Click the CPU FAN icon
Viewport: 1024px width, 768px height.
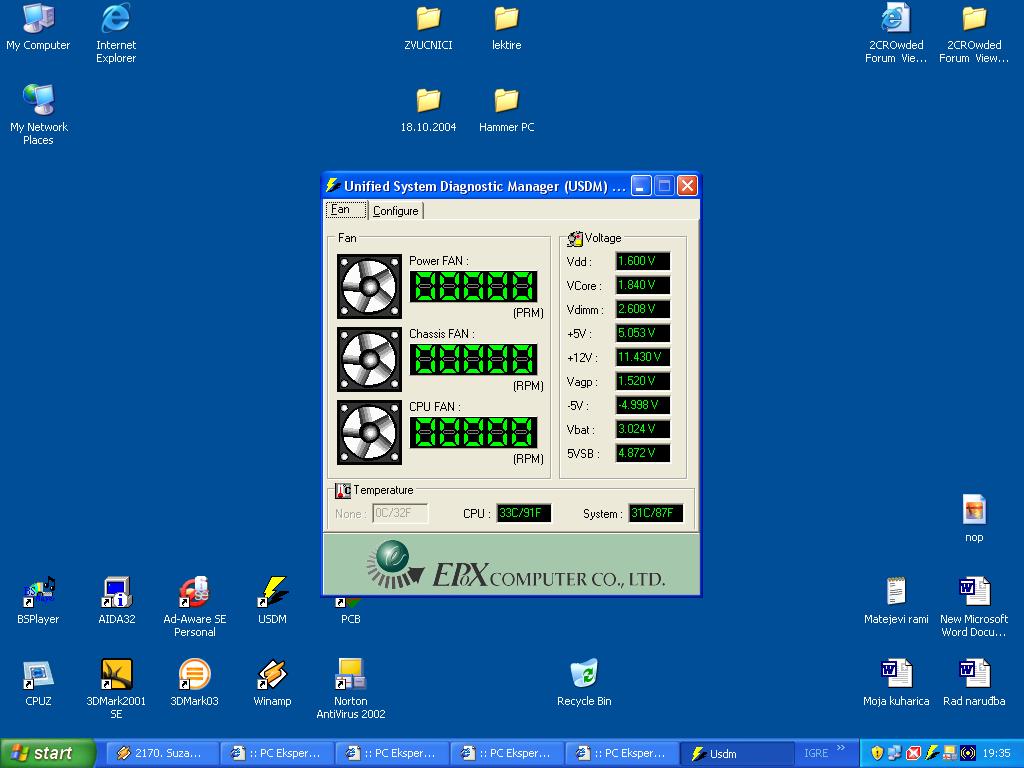pos(369,432)
